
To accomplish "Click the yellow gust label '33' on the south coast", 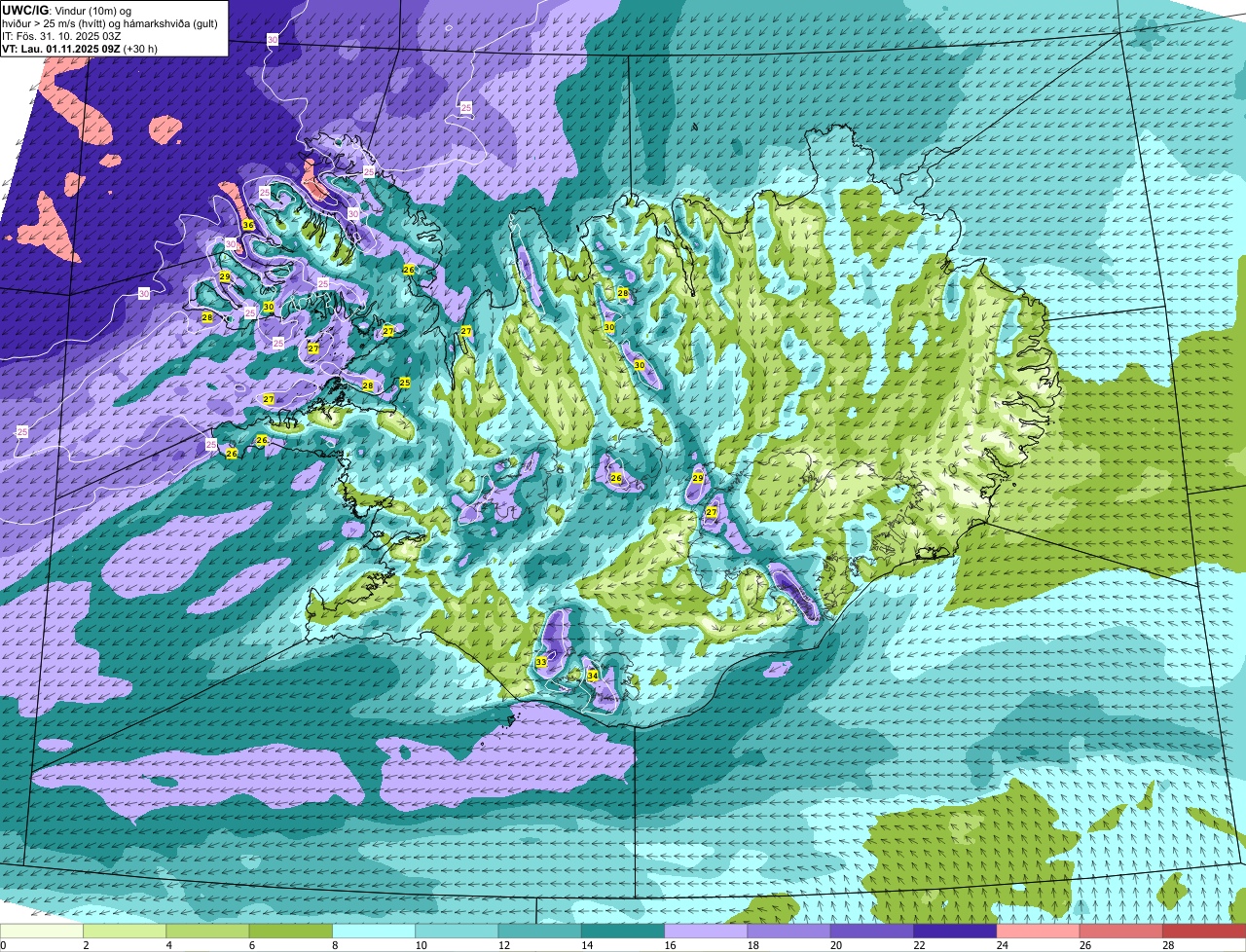I will pyautogui.click(x=540, y=662).
